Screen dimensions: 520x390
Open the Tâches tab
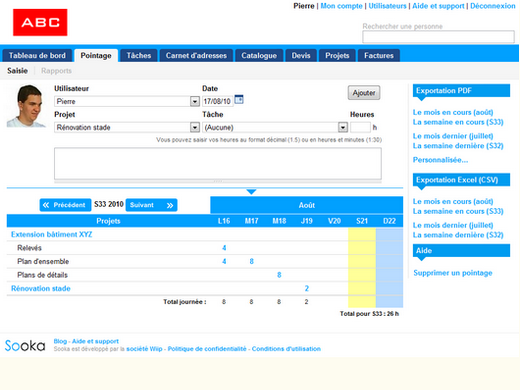tap(139, 55)
